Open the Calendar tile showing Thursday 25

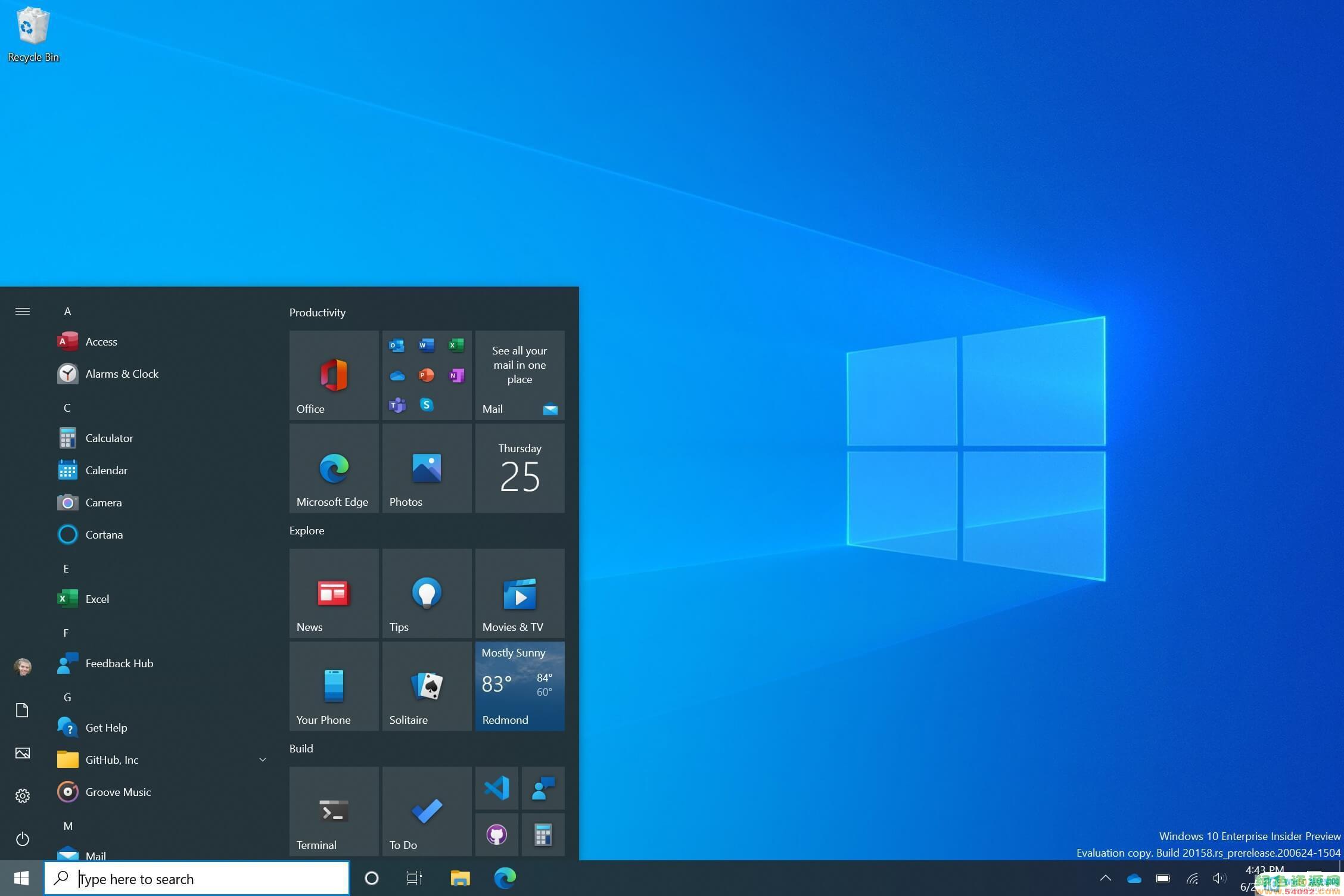519,468
